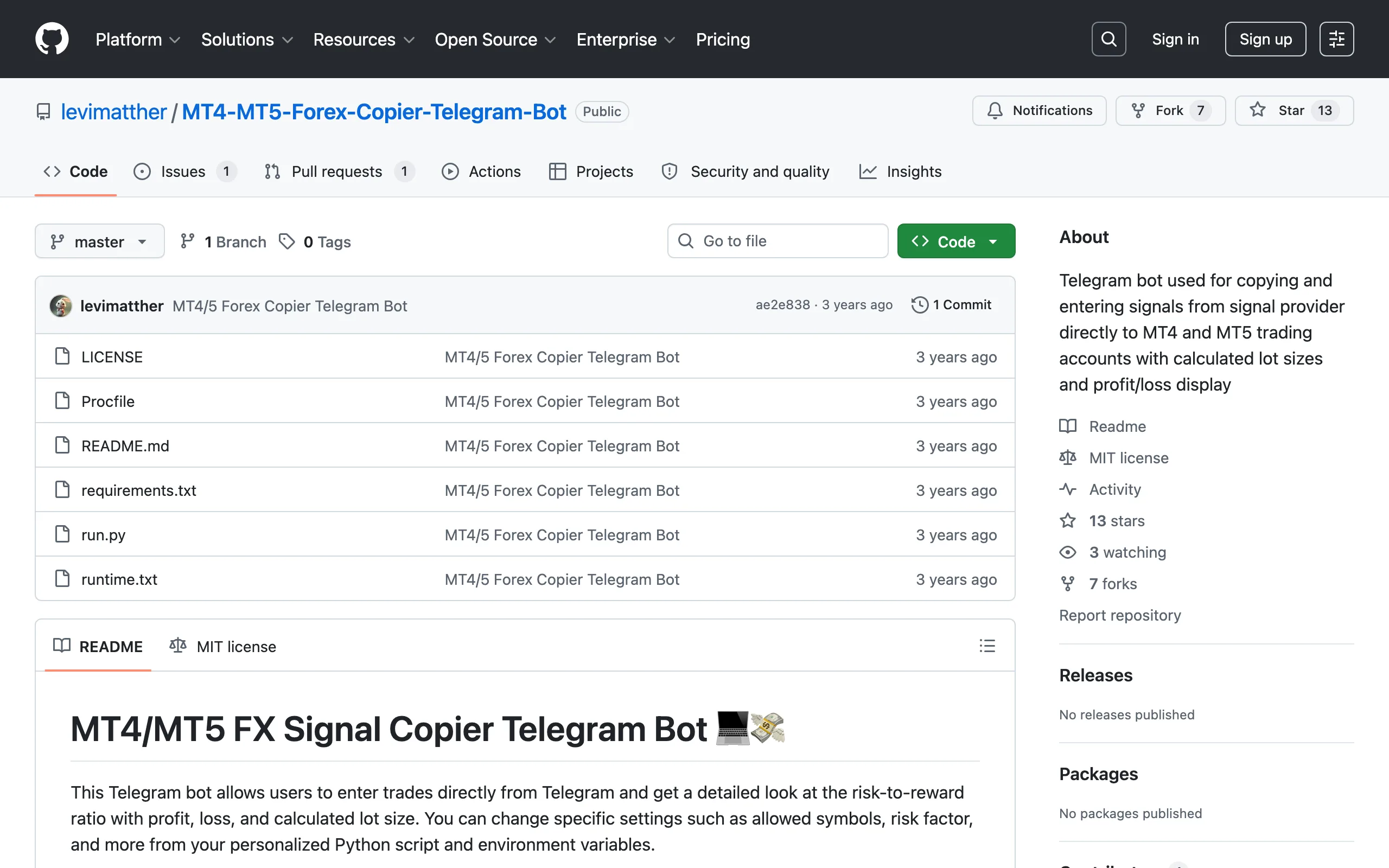Open the Insights tab
The image size is (1389, 868).
[x=901, y=171]
